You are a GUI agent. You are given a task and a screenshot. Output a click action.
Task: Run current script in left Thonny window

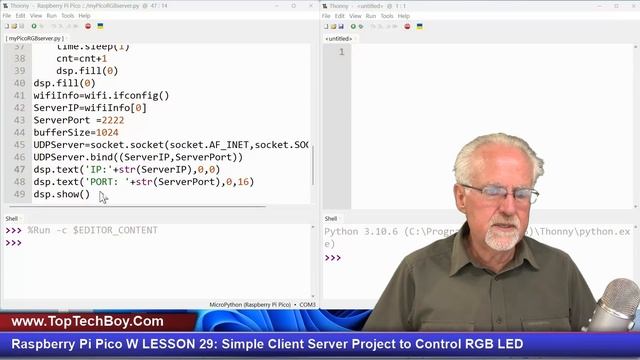[x=34, y=26]
